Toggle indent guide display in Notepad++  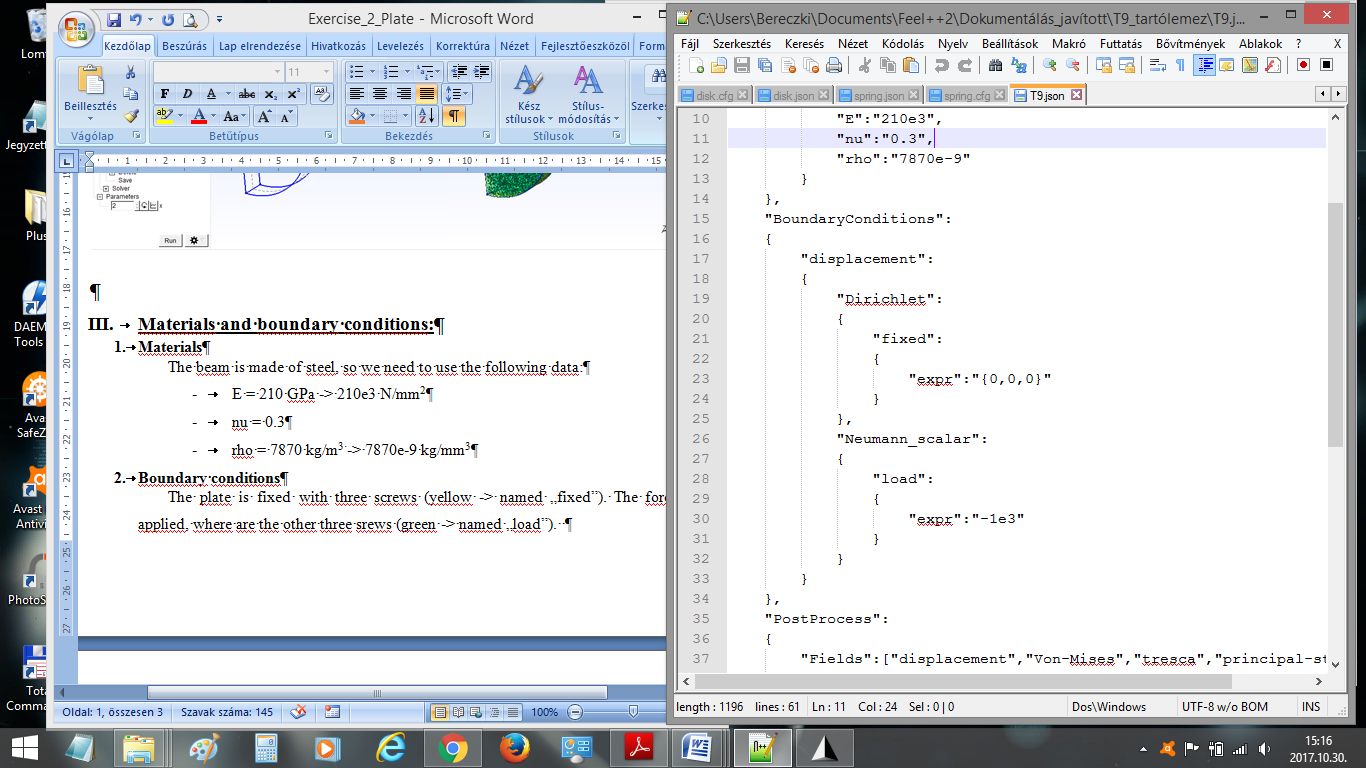coord(1205,65)
